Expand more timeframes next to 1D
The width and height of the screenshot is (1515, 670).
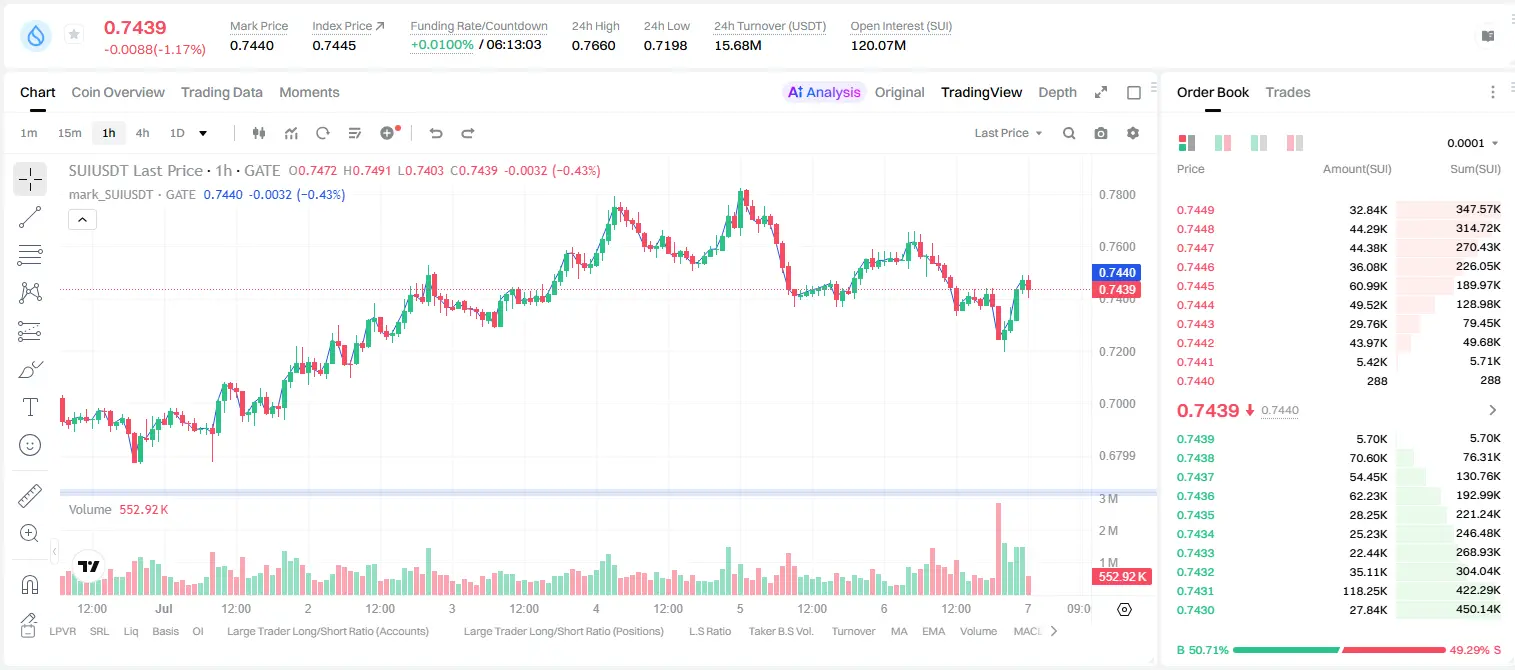coord(204,133)
